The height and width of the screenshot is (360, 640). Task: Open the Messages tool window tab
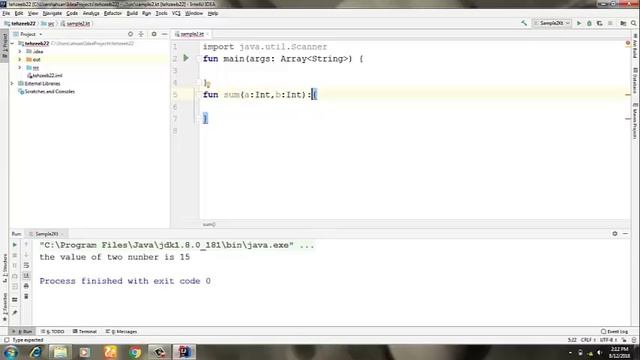click(x=121, y=331)
